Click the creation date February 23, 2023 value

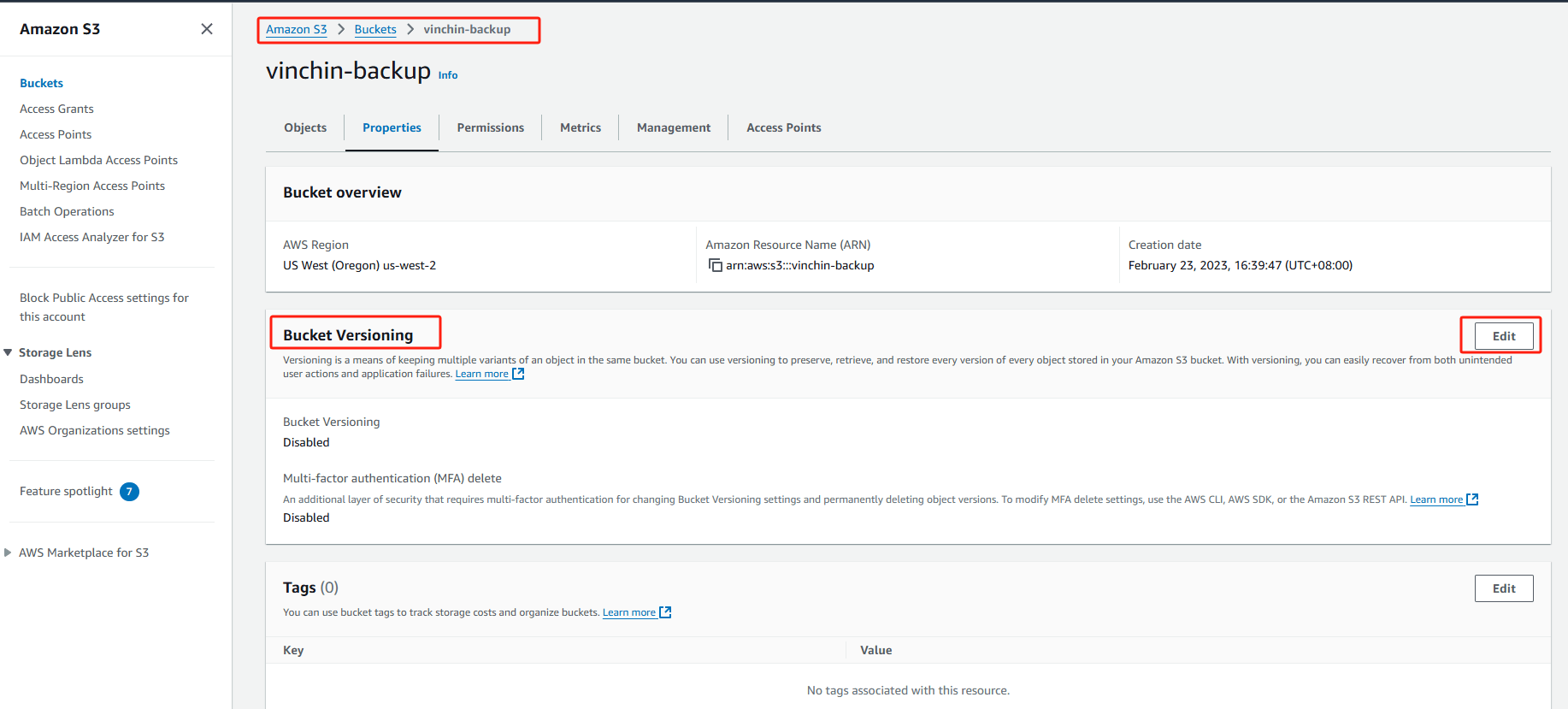tap(1241, 265)
